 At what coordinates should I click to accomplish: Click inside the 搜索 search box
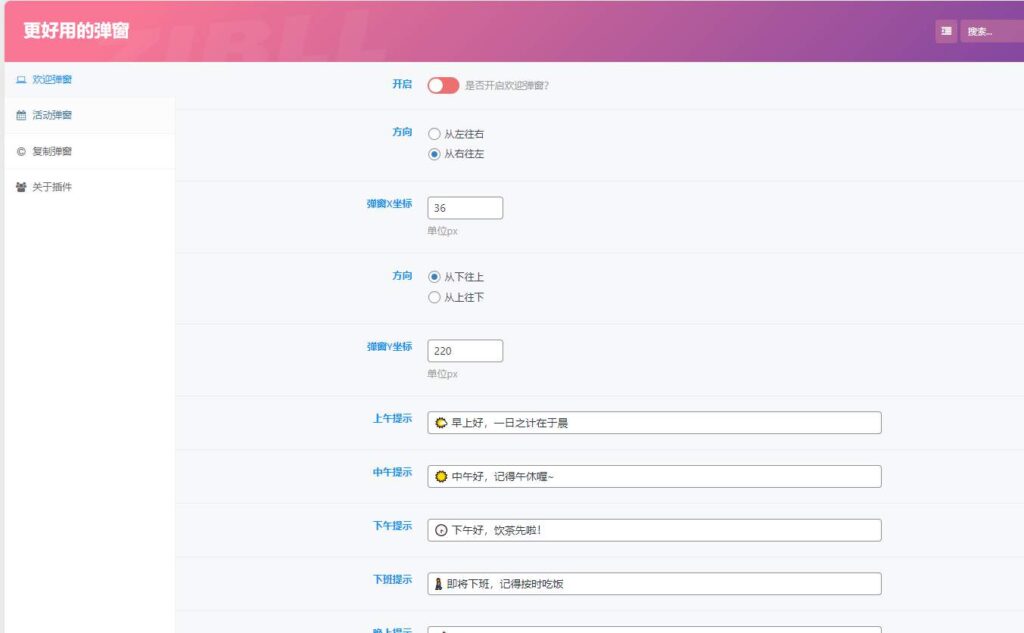[x=992, y=32]
